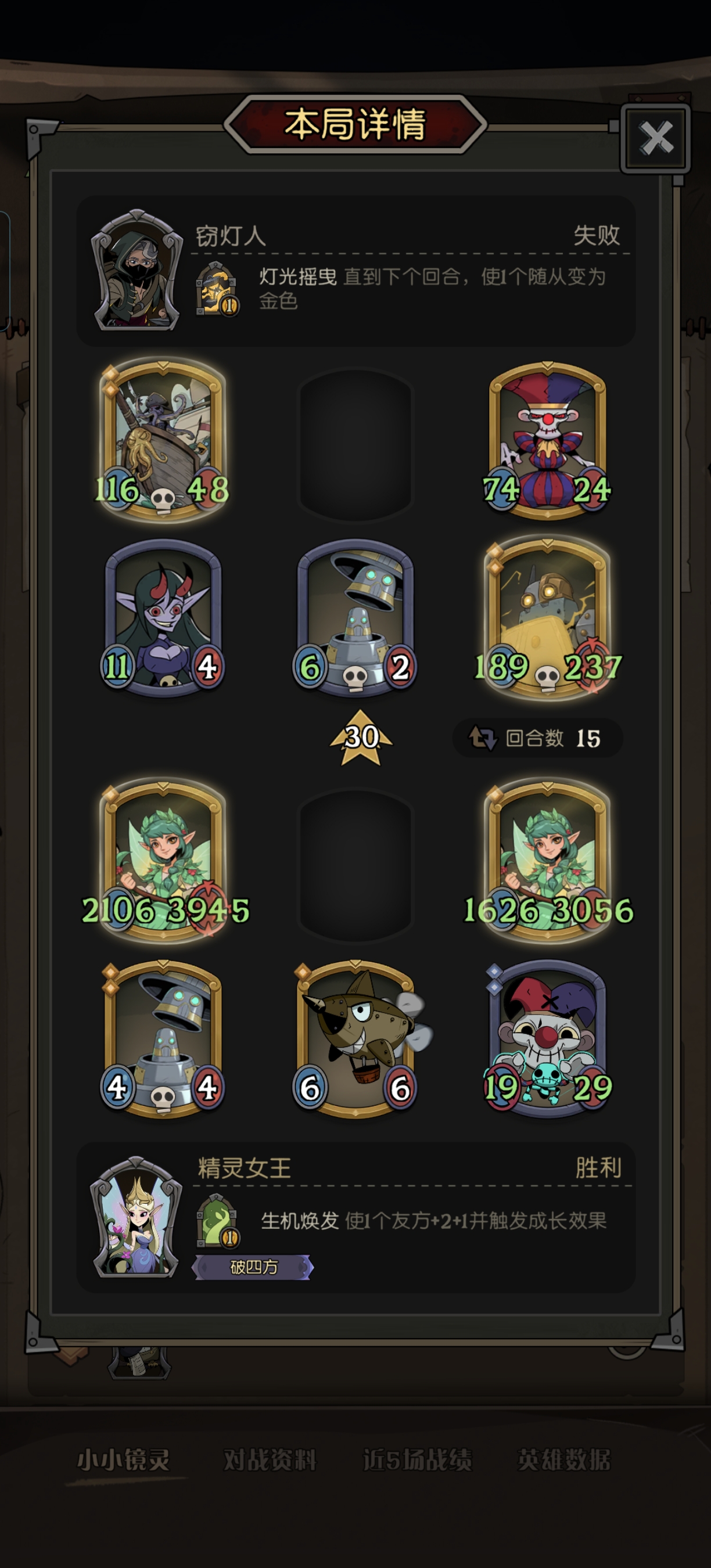This screenshot has height=1568, width=711.
Task: Tap the 窃灯人 hero portrait
Action: (x=137, y=270)
